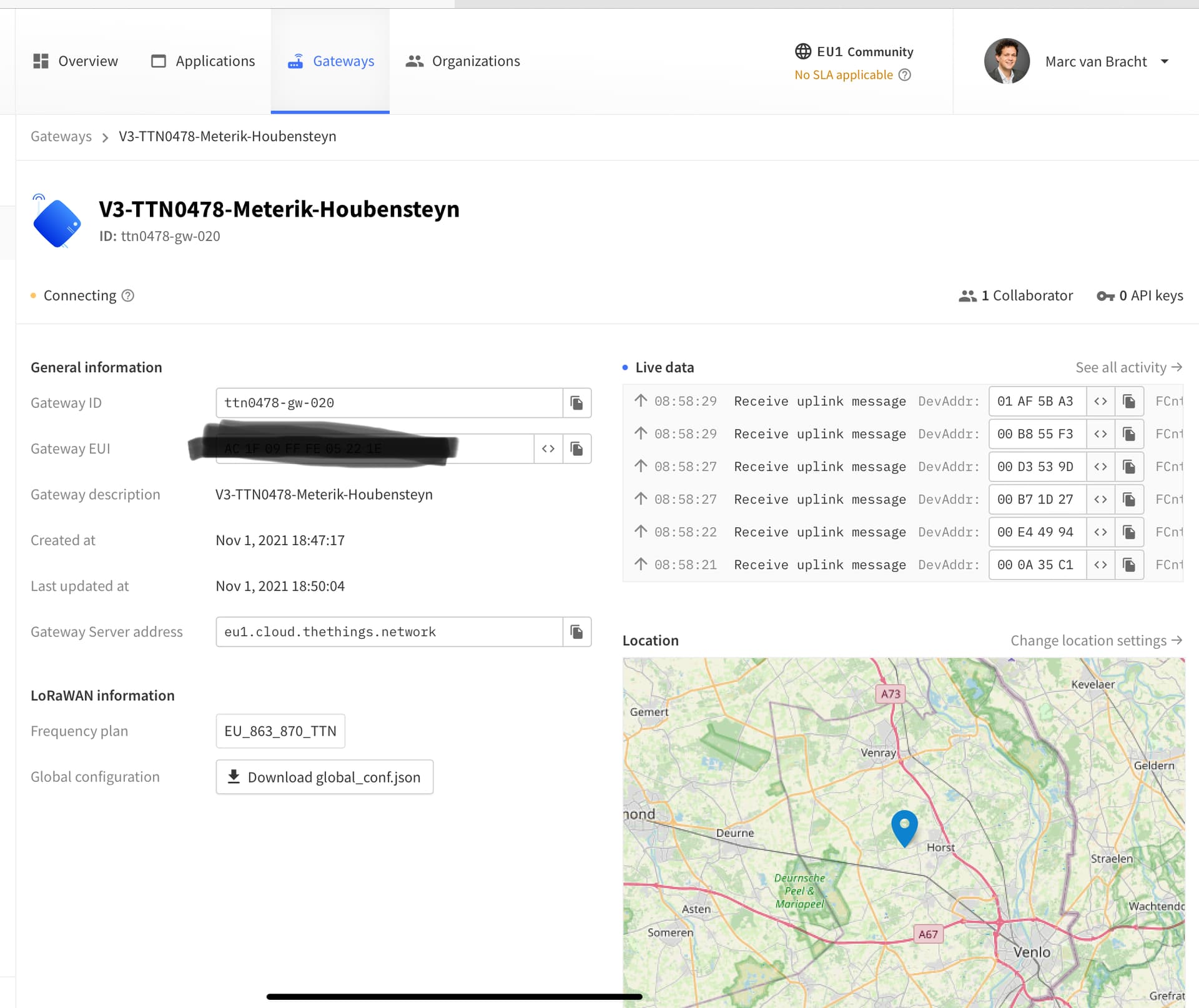Click the Gateway Server address field
This screenshot has height=1008, width=1199.
pos(389,632)
